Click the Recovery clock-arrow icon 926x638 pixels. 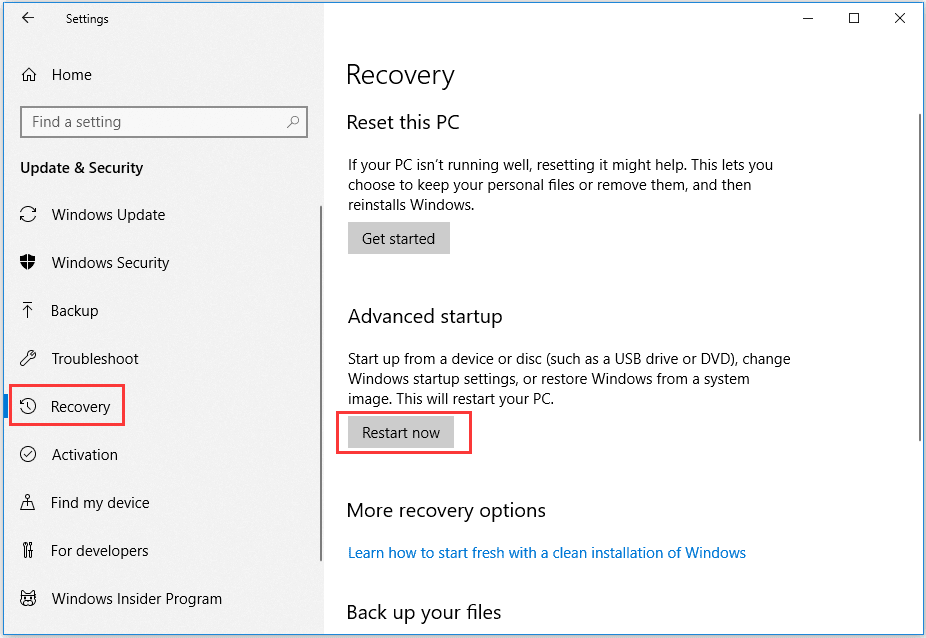[31, 406]
